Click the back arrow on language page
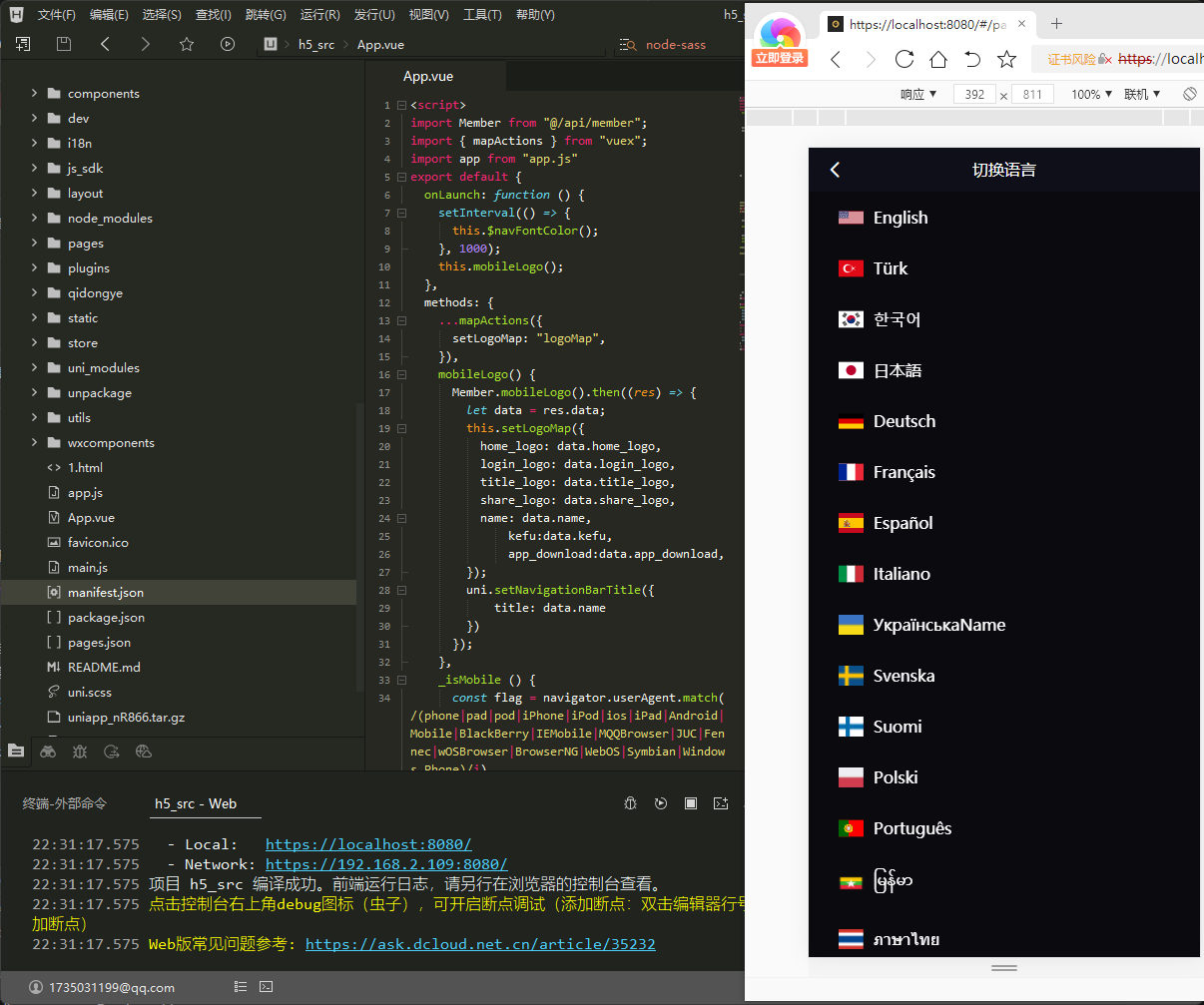Screen dimensions: 1204x1005 click(x=836, y=170)
